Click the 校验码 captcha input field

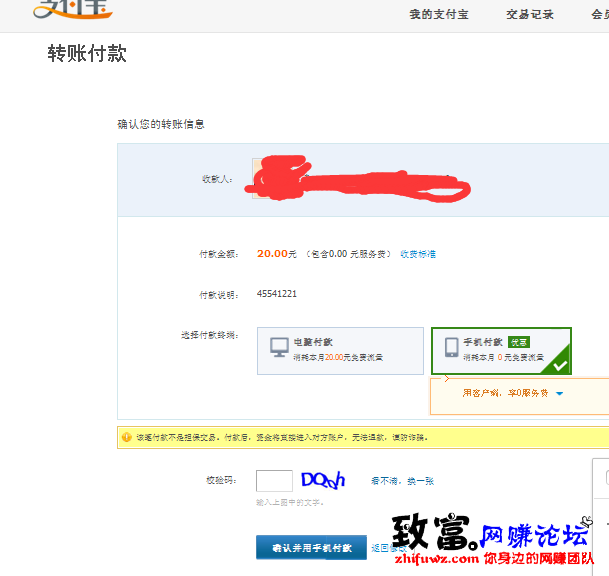click(274, 481)
